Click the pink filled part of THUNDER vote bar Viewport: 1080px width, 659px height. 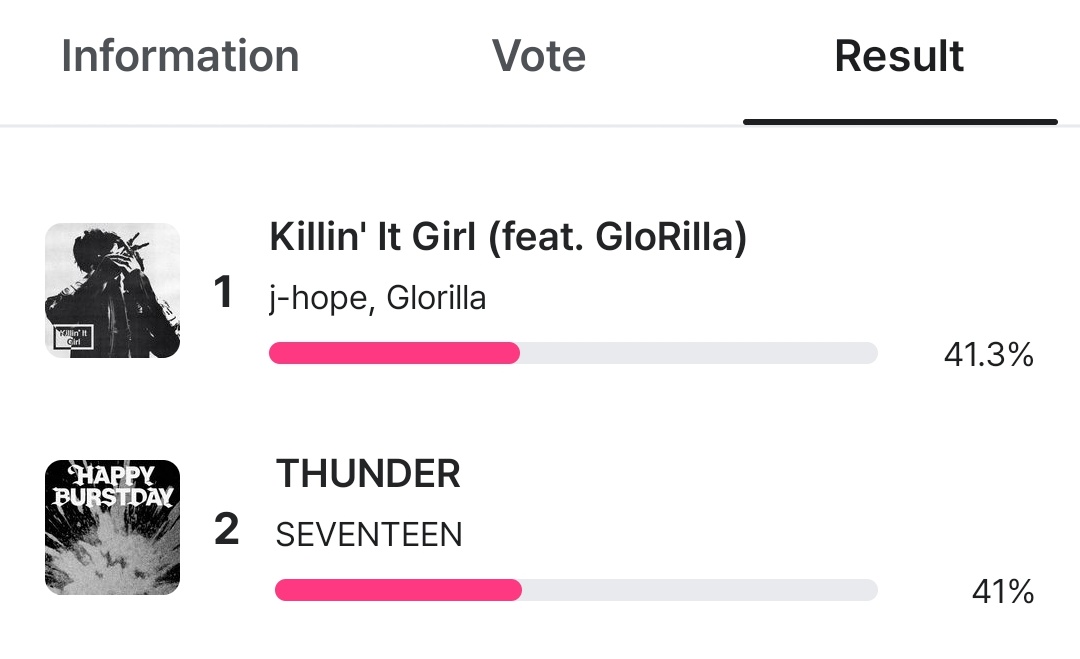[x=398, y=590]
